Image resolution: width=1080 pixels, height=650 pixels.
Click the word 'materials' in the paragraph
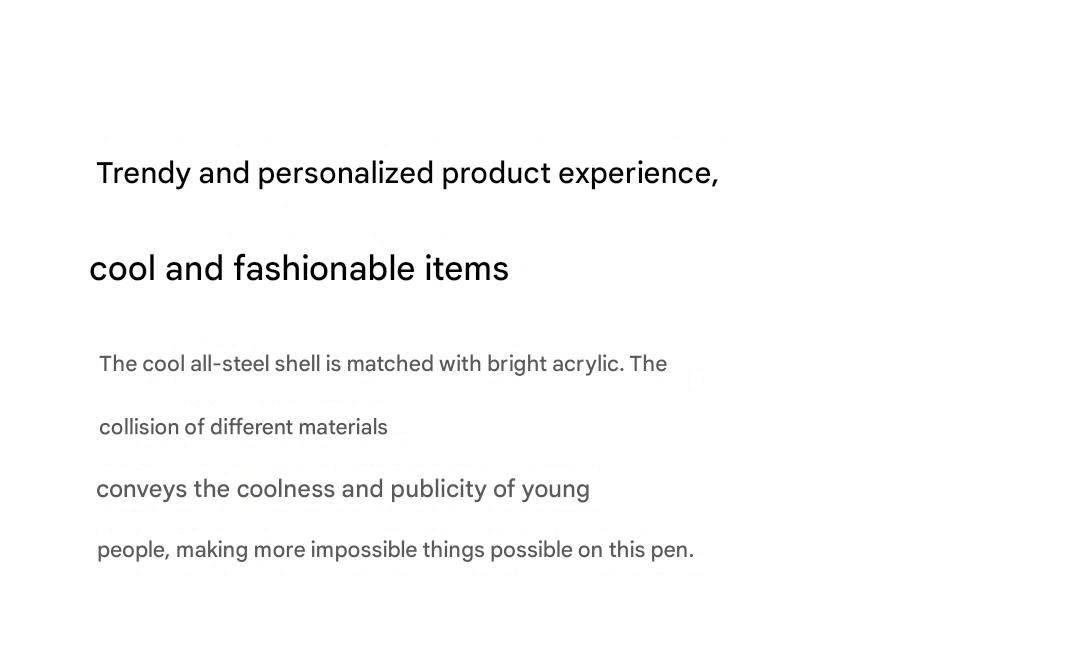tap(343, 427)
